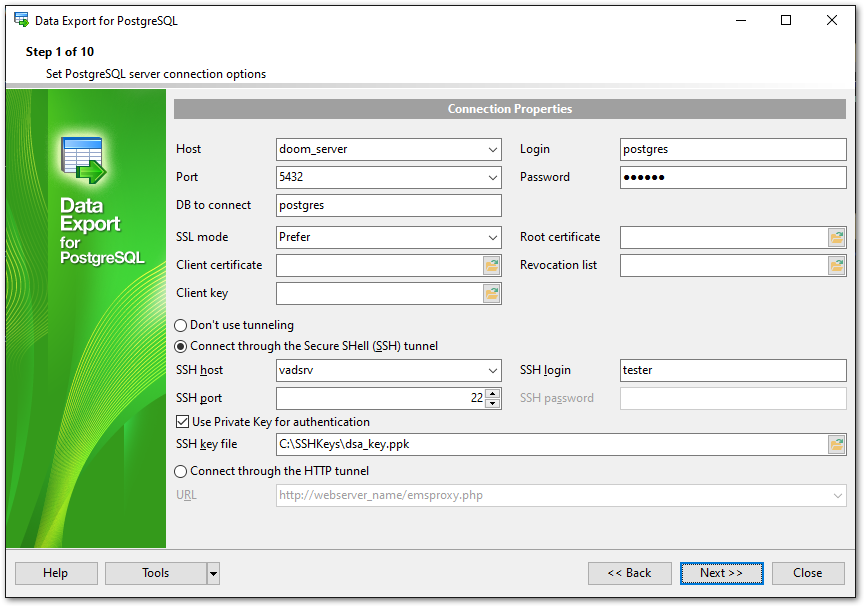Click the Connection Properties header
The width and height of the screenshot is (865, 607).
click(510, 109)
